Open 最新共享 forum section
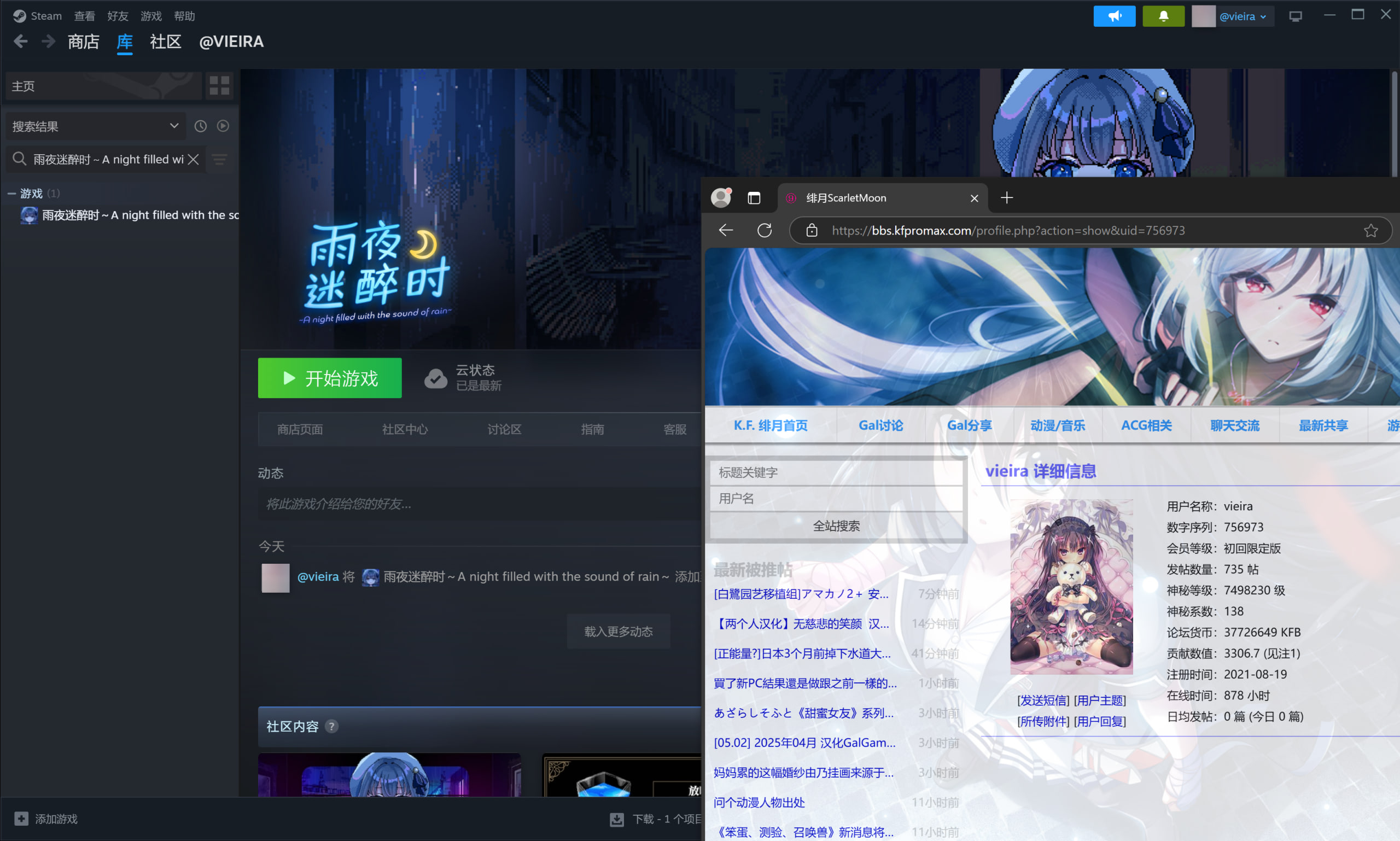1400x841 pixels. tap(1323, 425)
